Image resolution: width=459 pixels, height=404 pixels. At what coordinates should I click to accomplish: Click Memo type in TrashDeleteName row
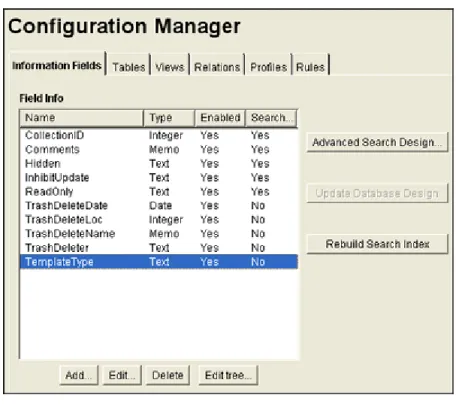click(x=164, y=234)
